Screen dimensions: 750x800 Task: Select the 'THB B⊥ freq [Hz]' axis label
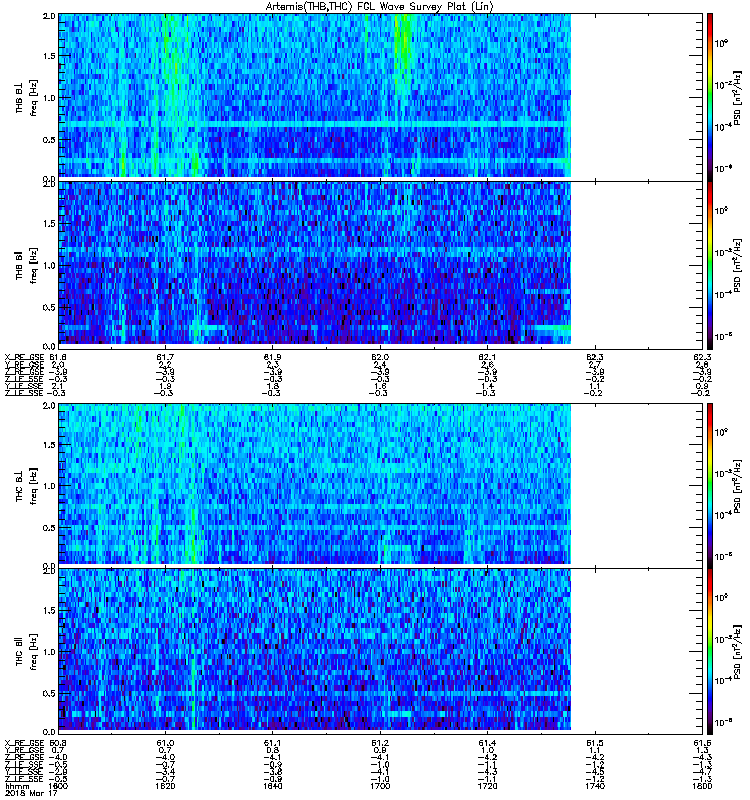coord(27,97)
